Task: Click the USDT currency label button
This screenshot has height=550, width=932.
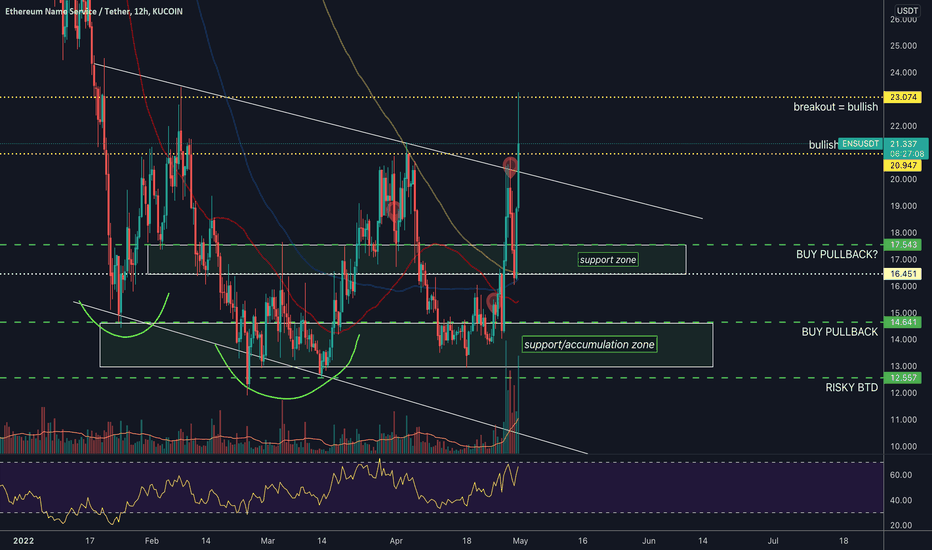Action: click(907, 11)
